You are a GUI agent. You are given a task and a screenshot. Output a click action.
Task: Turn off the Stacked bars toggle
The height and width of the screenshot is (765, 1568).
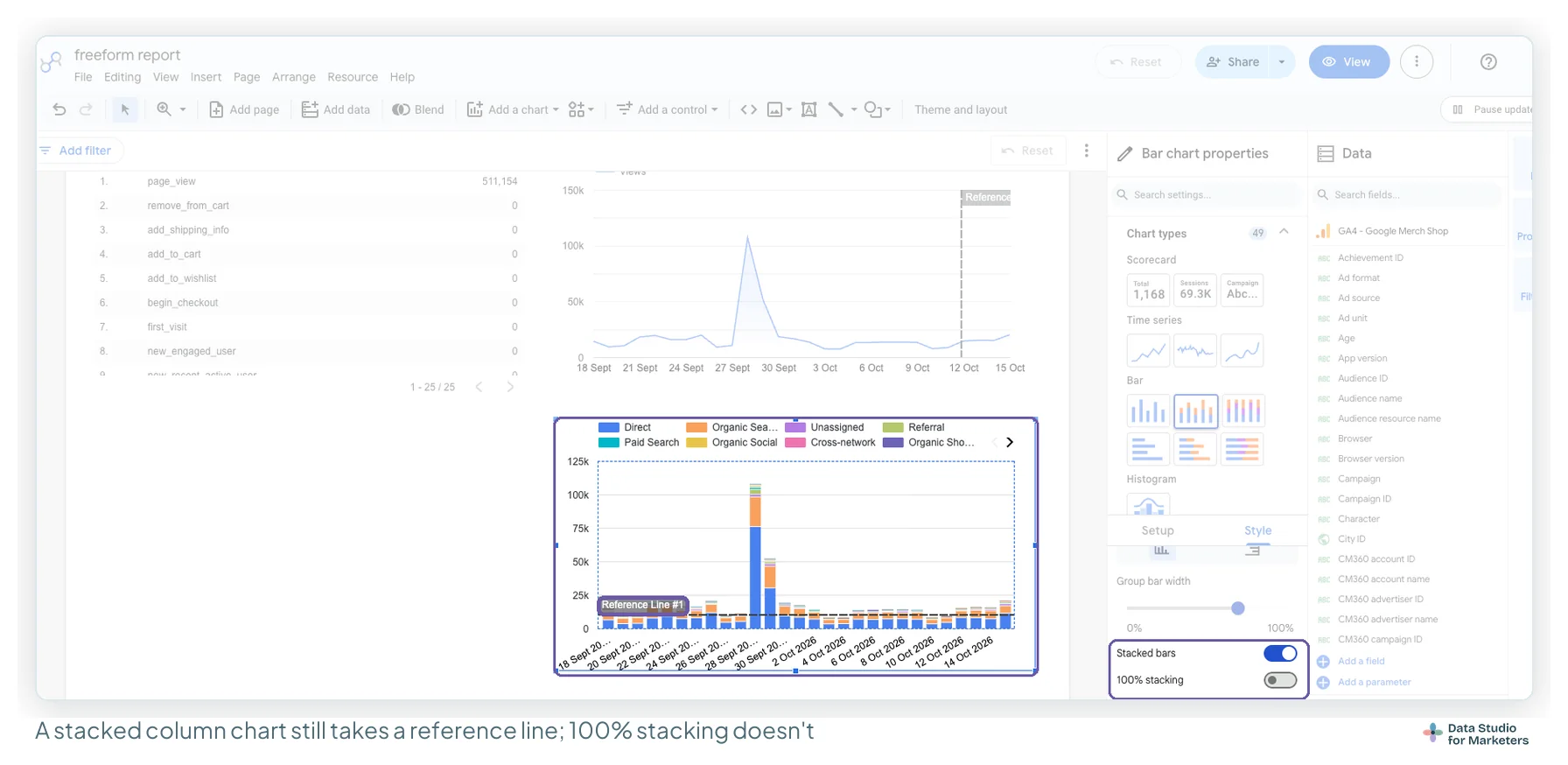pyautogui.click(x=1280, y=653)
